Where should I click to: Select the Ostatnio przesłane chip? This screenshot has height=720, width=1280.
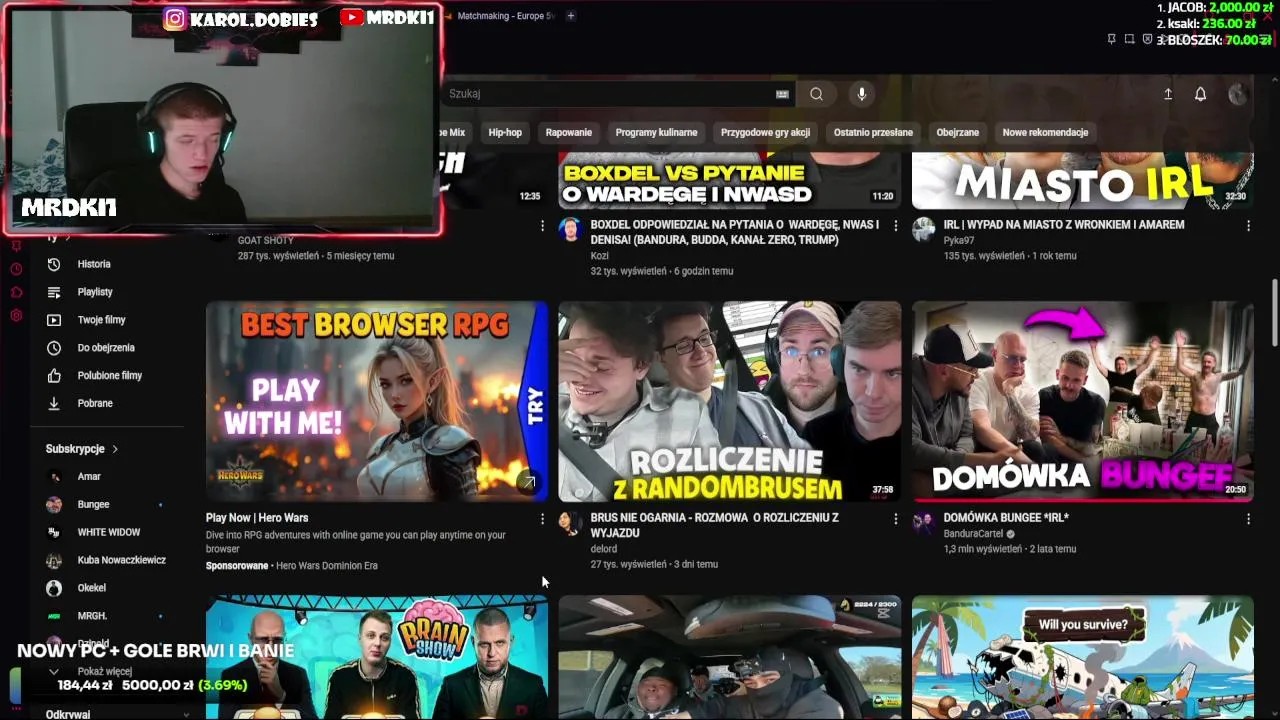(873, 132)
